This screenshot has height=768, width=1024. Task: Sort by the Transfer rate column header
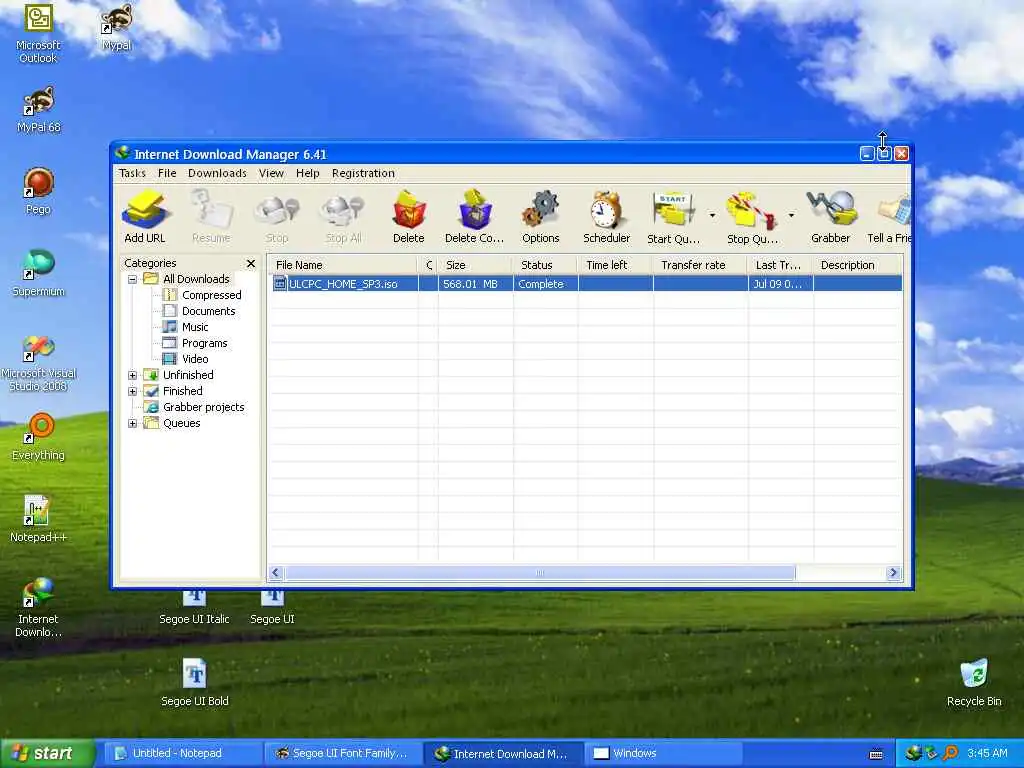700,265
